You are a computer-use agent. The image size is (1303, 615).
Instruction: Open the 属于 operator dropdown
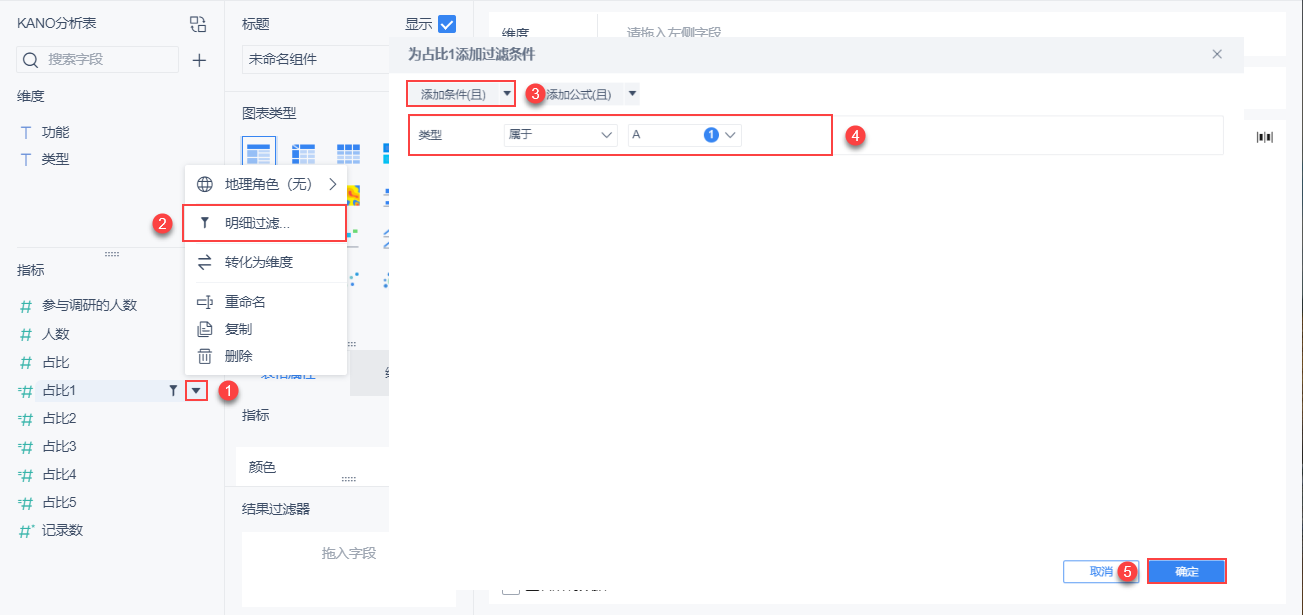pos(559,136)
